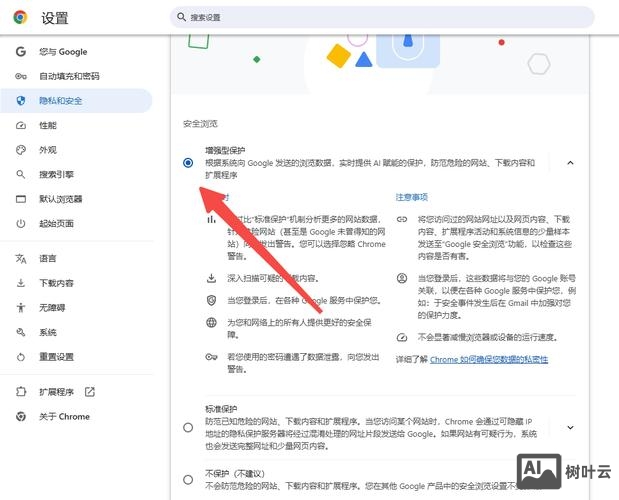Focus the 搜索设置 search field
The image size is (619, 500).
pyautogui.click(x=382, y=17)
